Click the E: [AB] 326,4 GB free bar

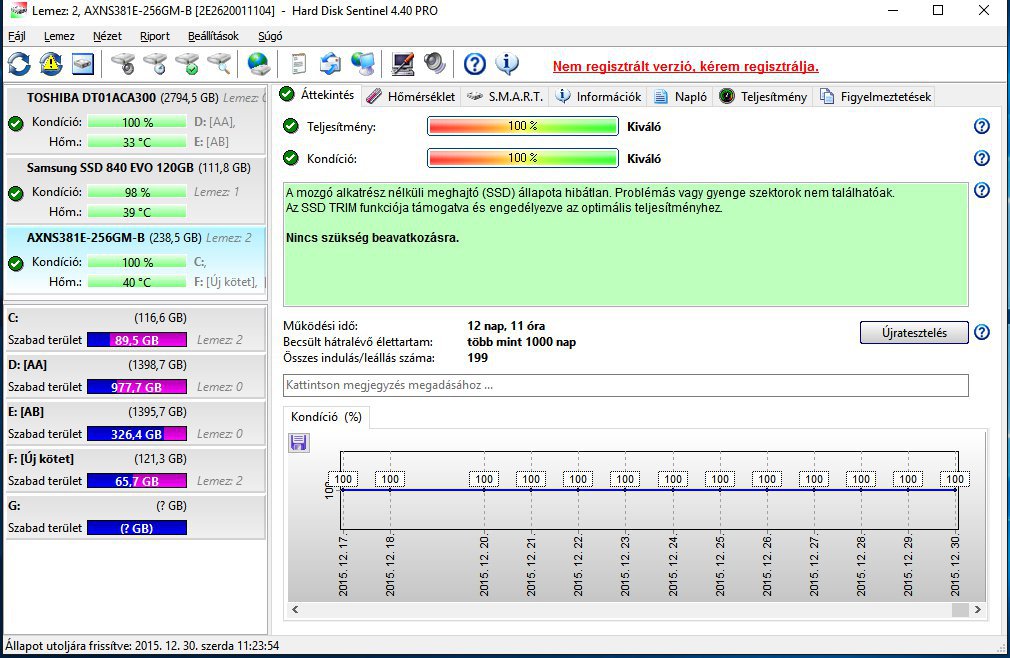click(x=137, y=434)
